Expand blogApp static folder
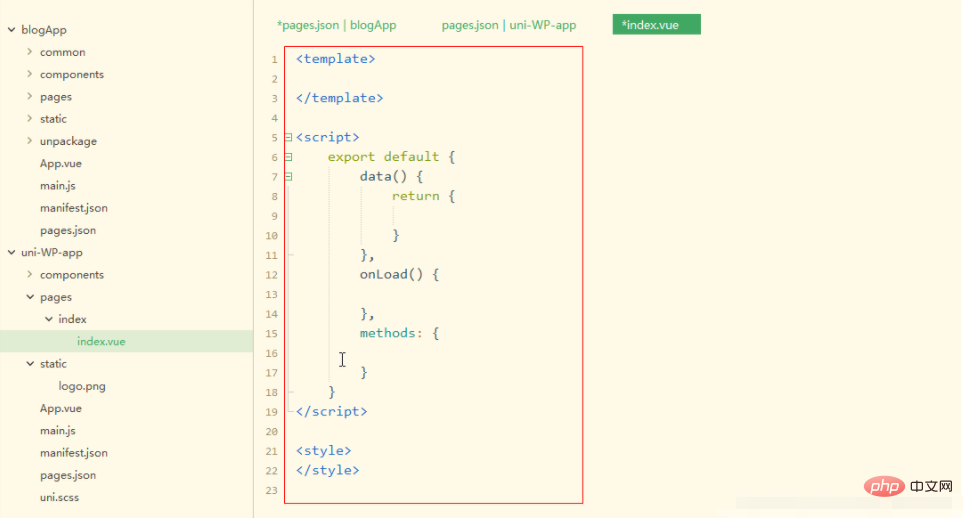This screenshot has height=519, width=963. [29, 119]
